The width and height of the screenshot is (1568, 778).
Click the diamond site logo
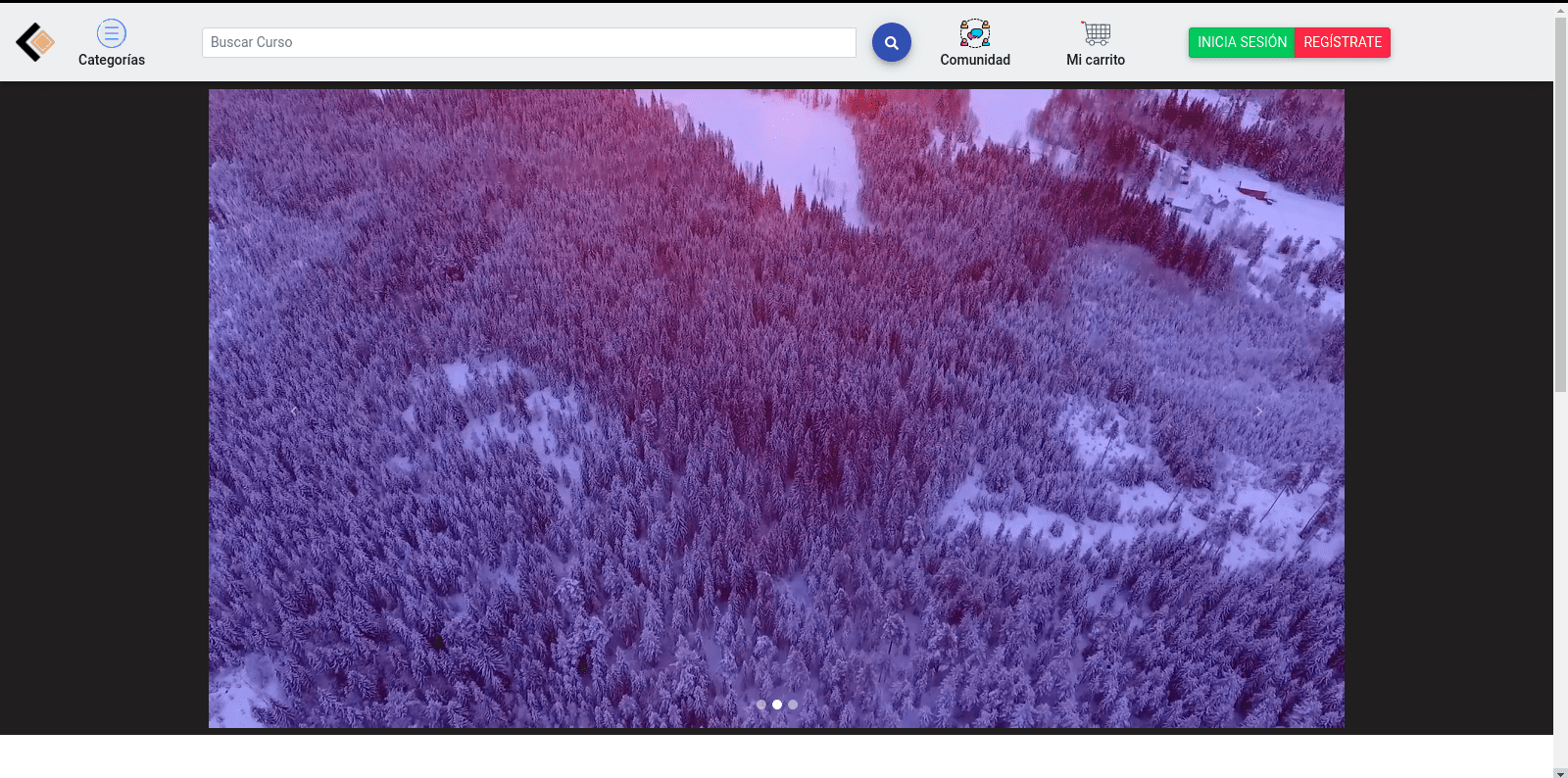35,42
